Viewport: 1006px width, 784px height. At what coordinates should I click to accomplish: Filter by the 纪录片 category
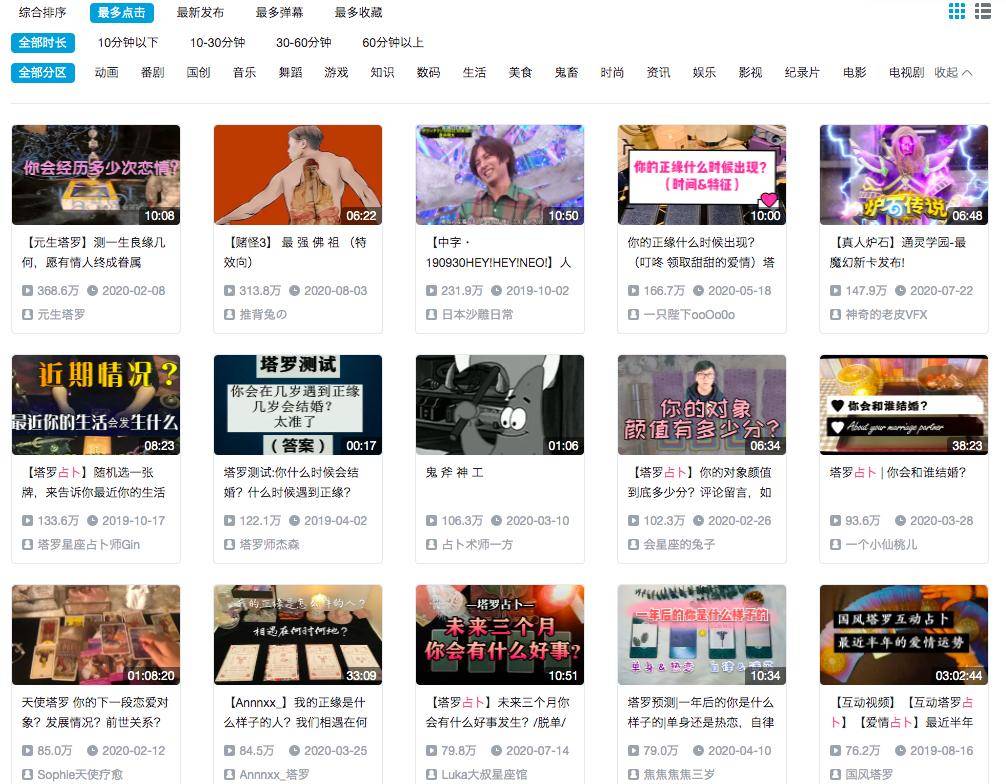click(802, 73)
